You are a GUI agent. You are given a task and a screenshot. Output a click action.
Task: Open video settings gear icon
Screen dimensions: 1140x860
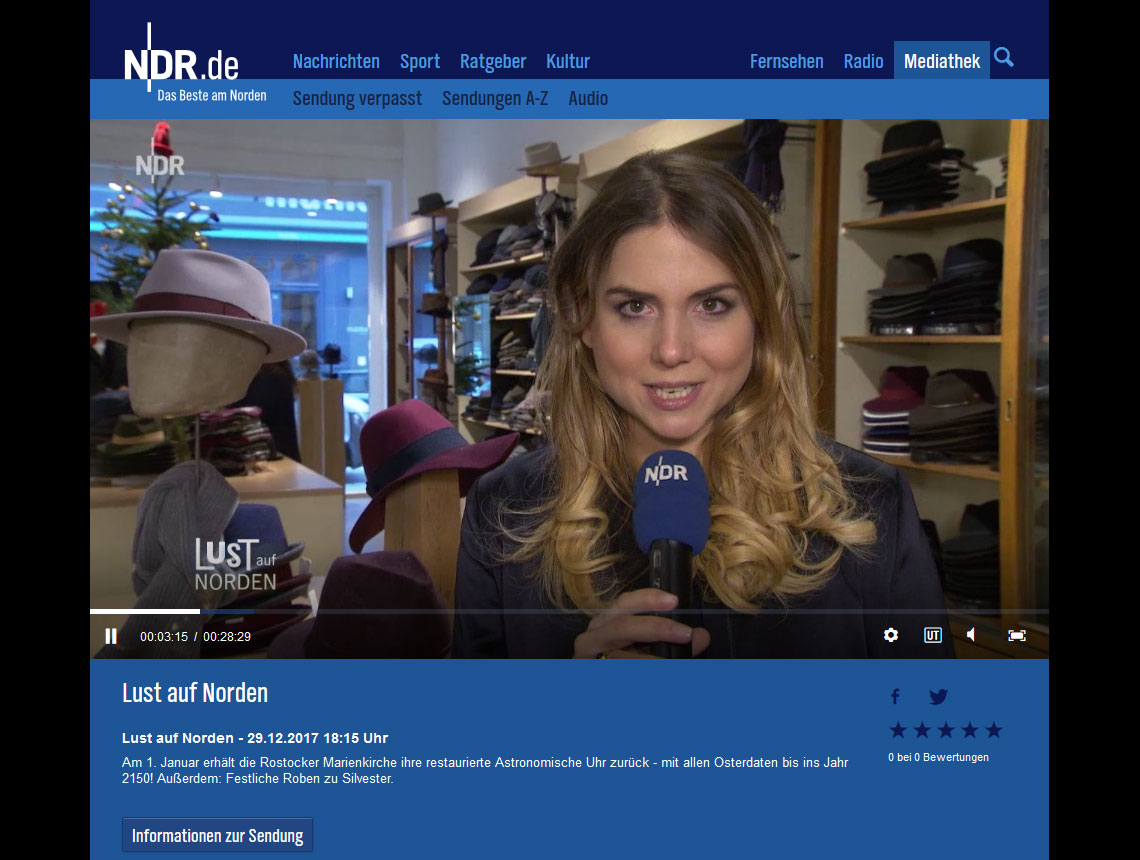(x=891, y=635)
